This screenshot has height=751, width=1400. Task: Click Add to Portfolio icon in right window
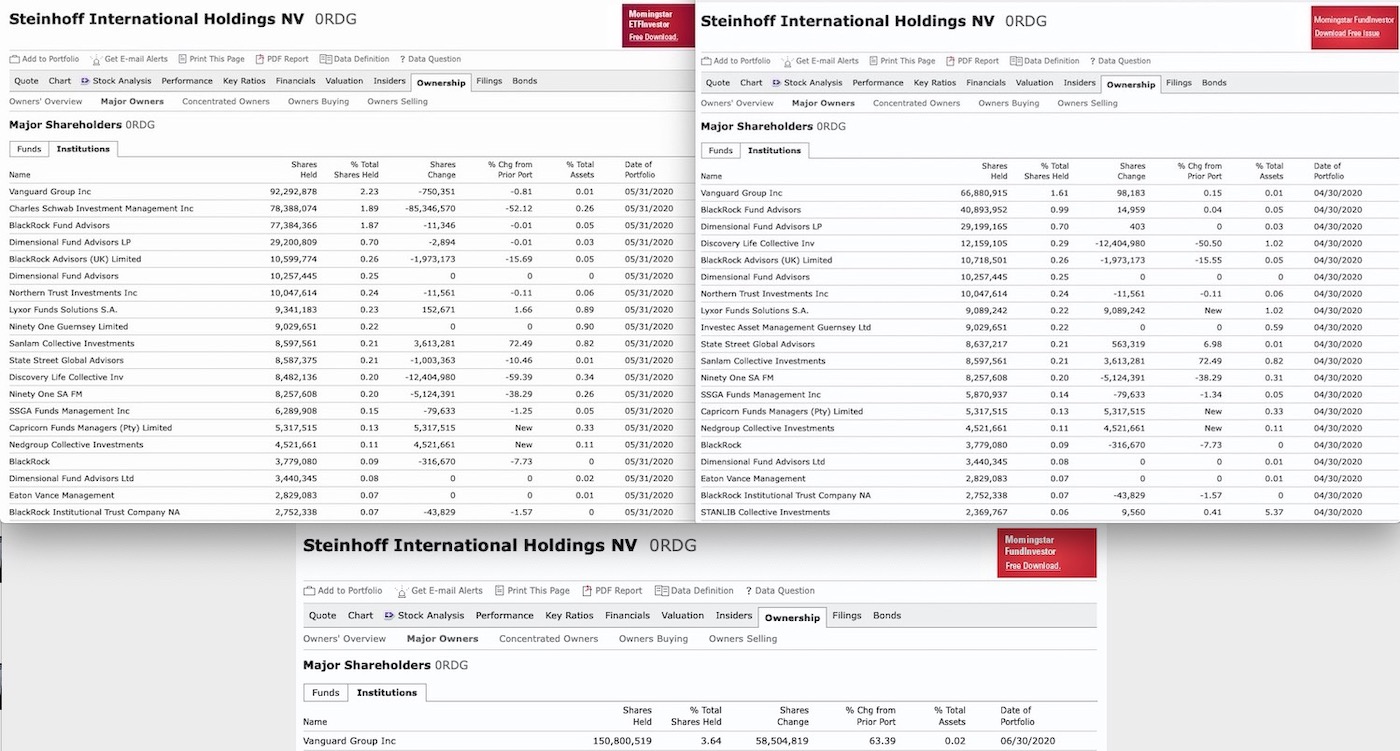tap(706, 61)
